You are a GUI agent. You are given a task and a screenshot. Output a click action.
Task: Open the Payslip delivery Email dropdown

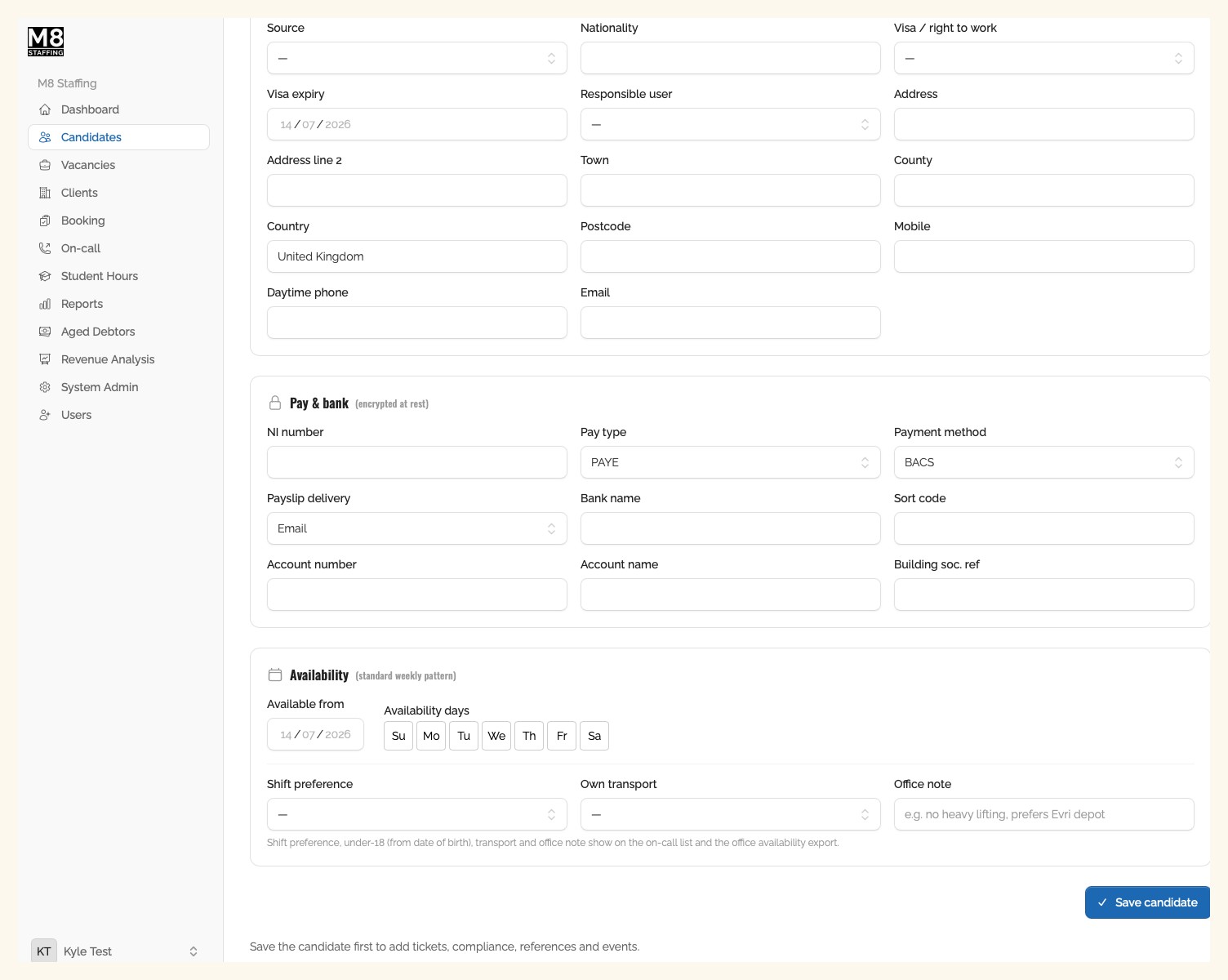point(417,528)
